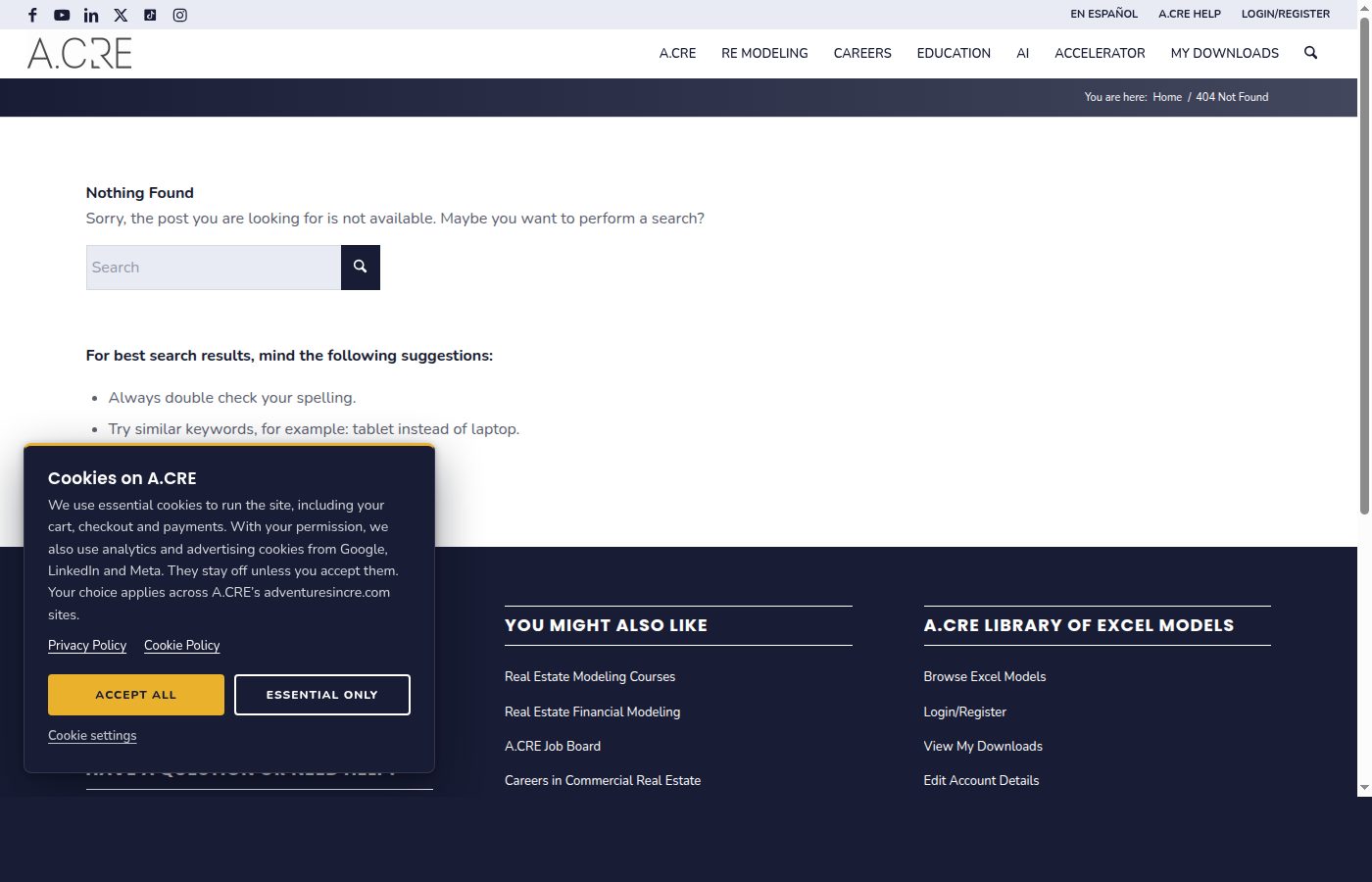Open Real Estate Modeling Courses link

pos(590,676)
